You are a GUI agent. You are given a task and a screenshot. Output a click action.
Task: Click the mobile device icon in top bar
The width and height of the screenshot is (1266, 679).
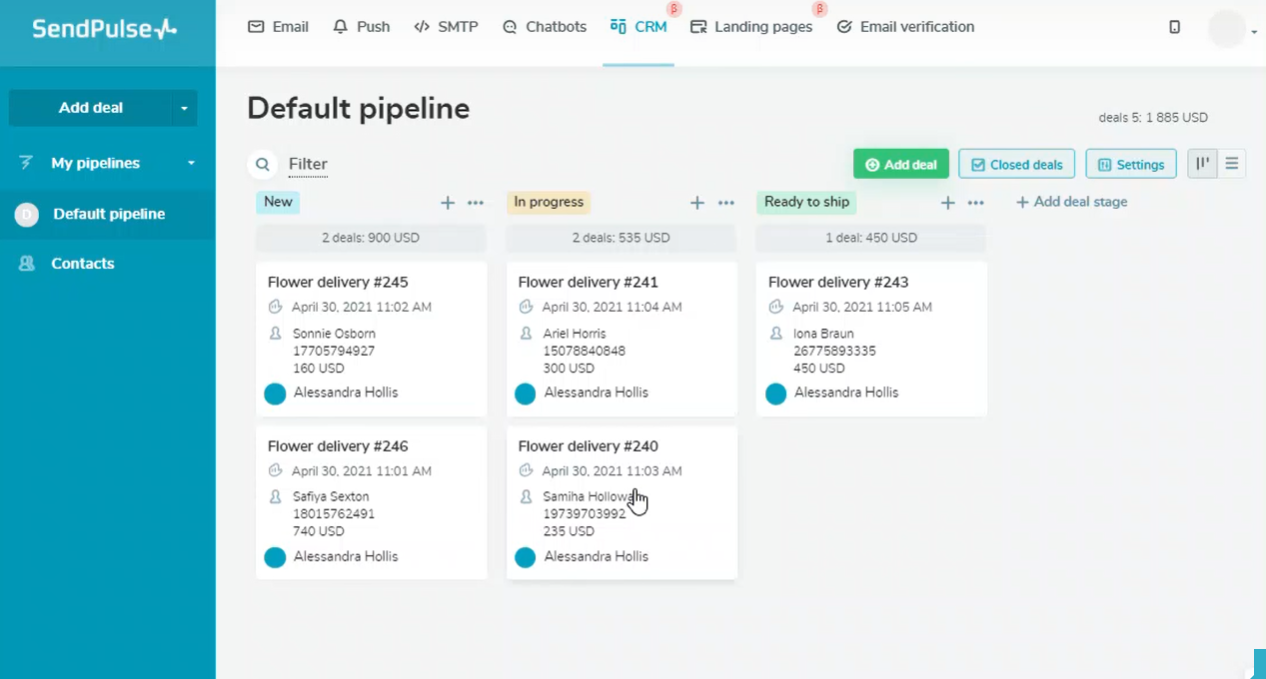click(1174, 27)
